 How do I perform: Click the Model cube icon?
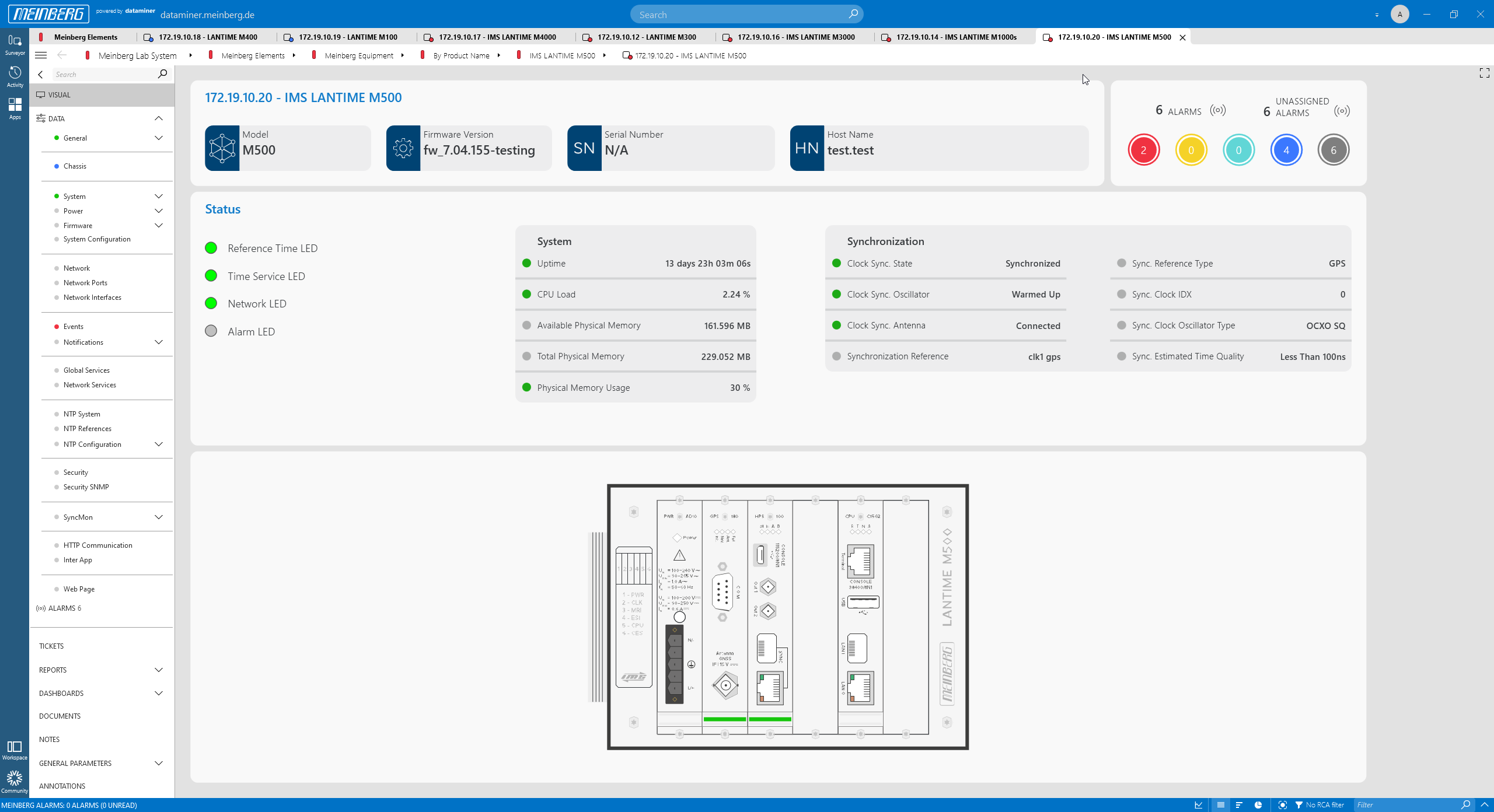pyautogui.click(x=222, y=148)
